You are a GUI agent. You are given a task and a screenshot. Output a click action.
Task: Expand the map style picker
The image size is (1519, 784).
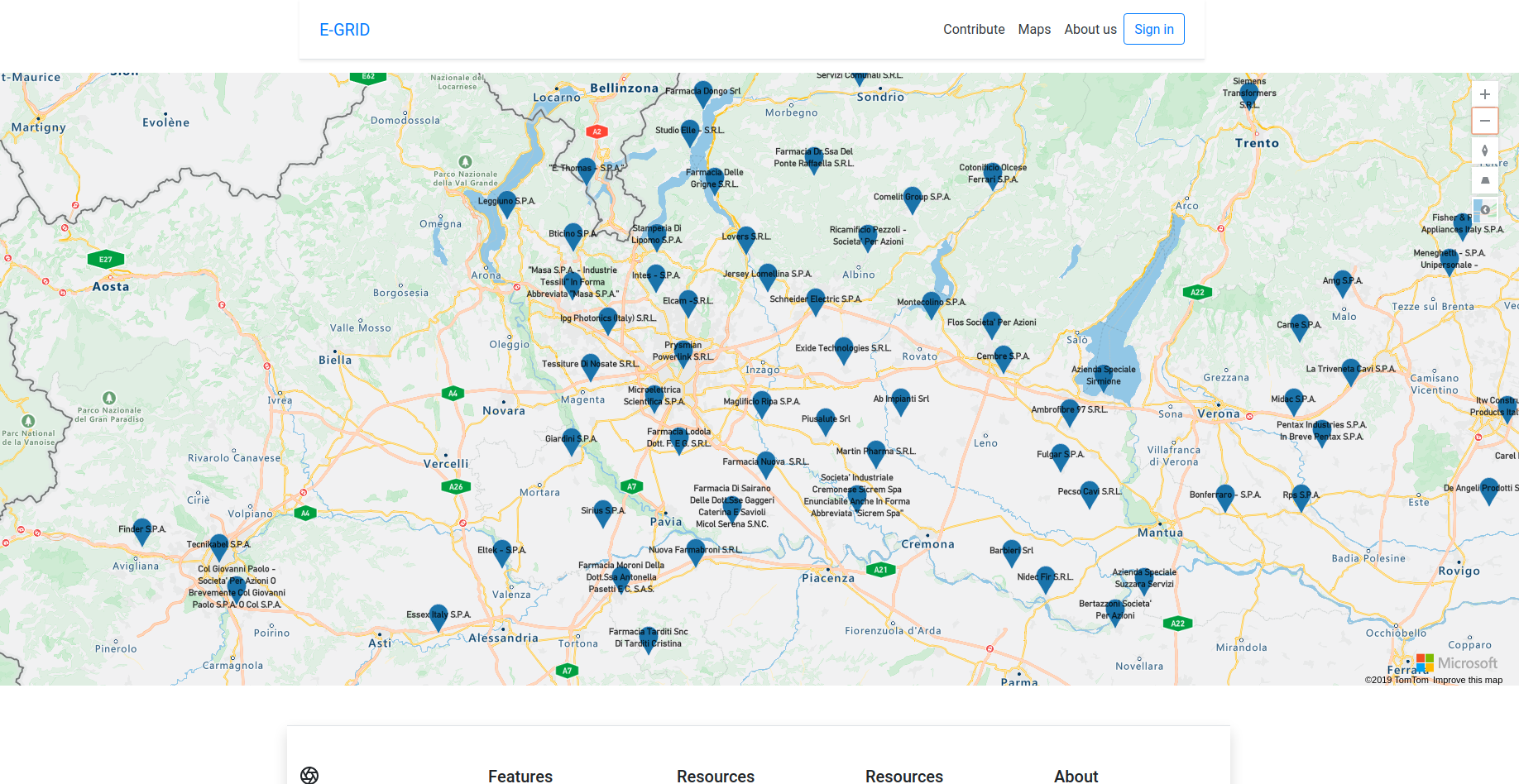[x=1485, y=209]
